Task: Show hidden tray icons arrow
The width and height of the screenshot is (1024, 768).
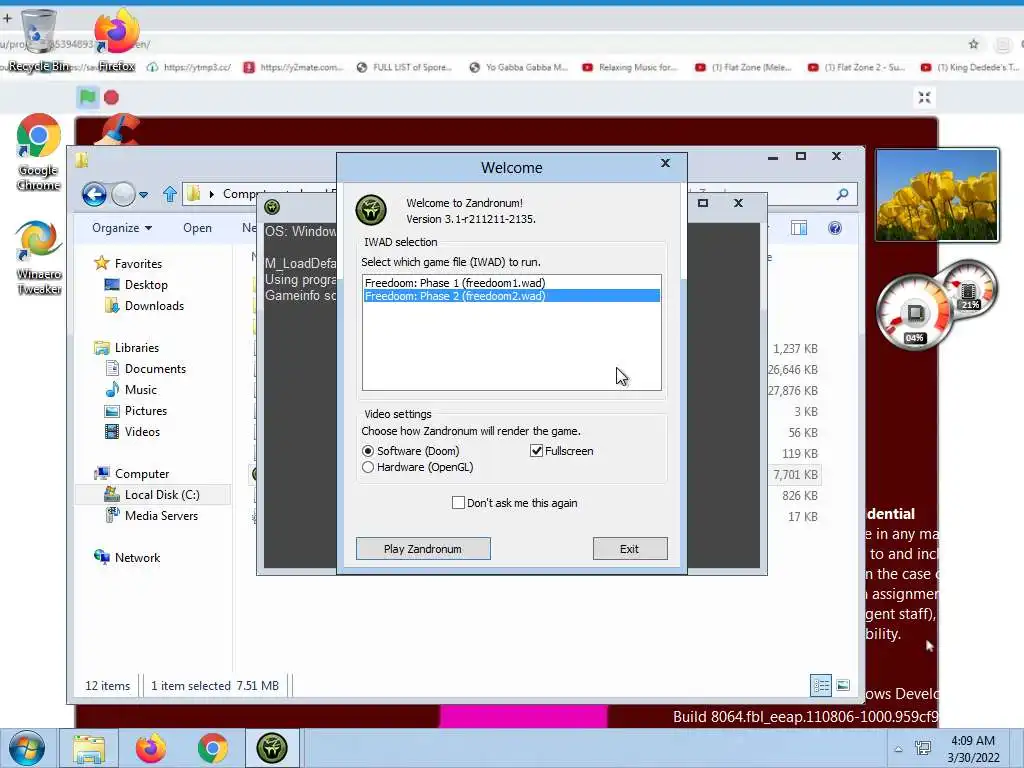Action: (898, 749)
